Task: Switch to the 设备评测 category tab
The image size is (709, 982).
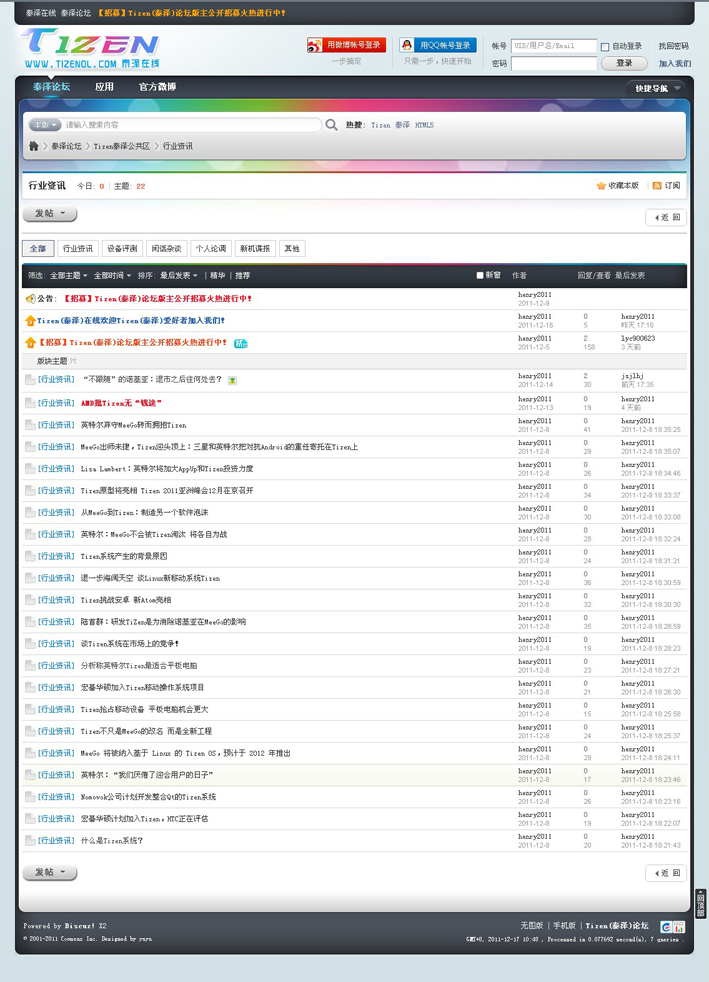Action: pyautogui.click(x=122, y=249)
